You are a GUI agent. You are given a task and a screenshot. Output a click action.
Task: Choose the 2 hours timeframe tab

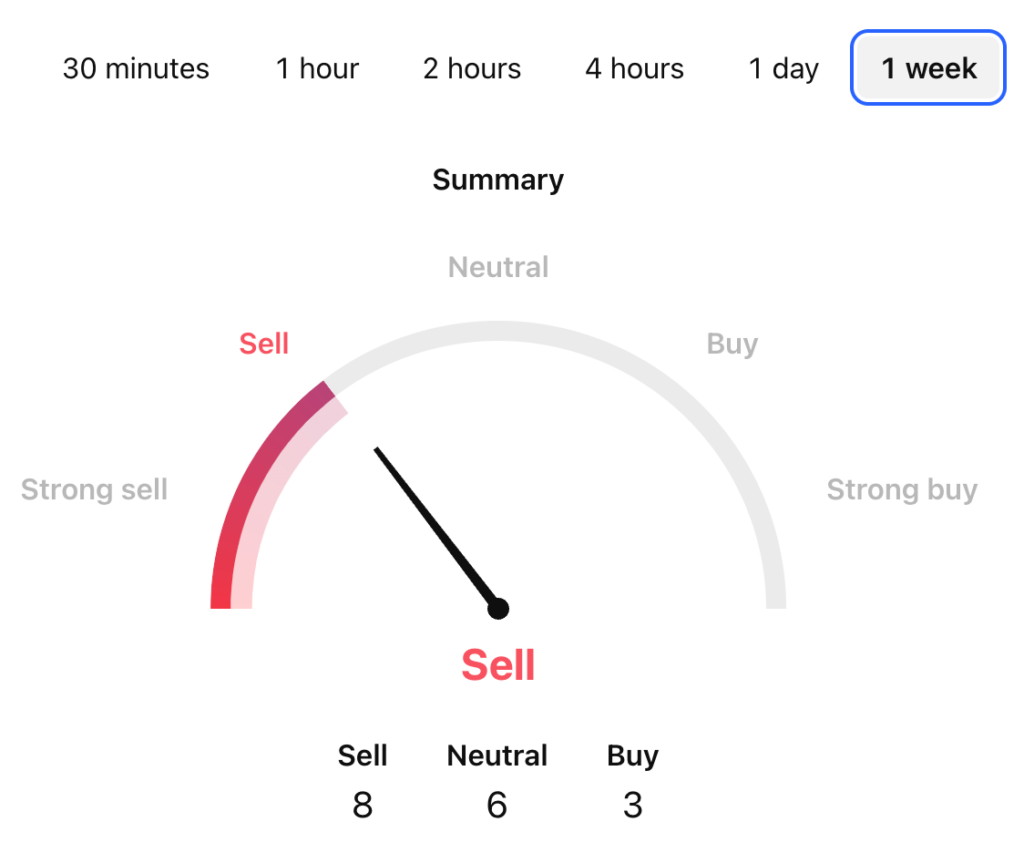[x=472, y=69]
